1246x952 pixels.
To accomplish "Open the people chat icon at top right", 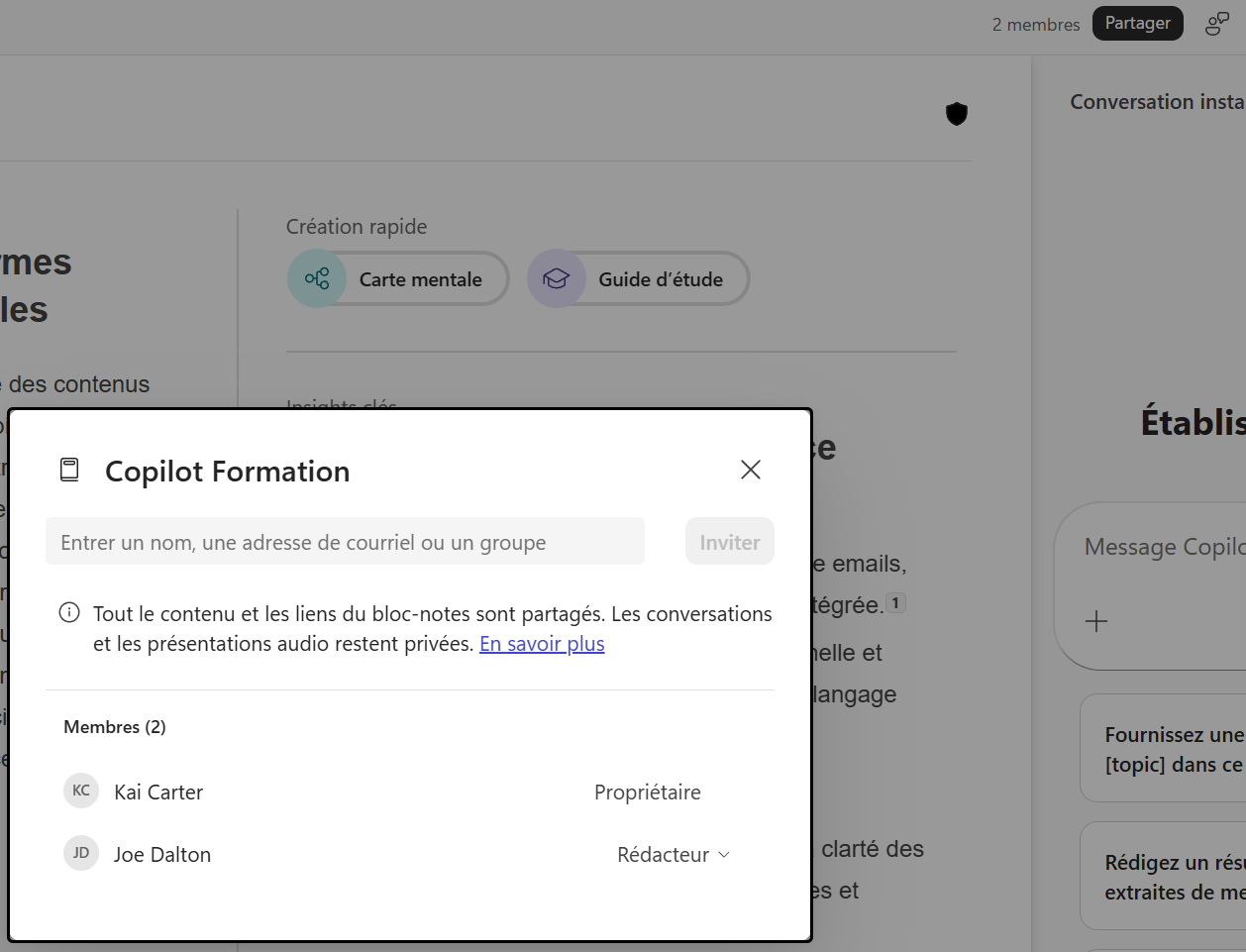I will [x=1216, y=24].
